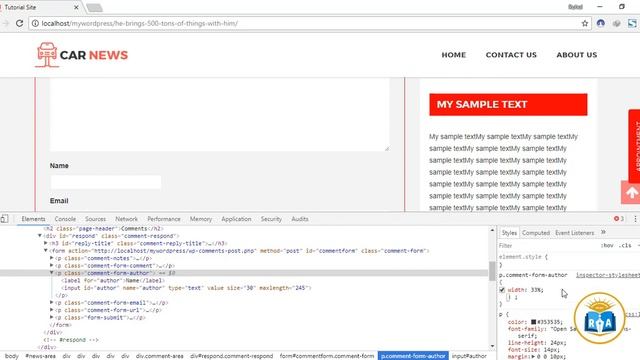Click the Styles Filter field

[x=547, y=245]
